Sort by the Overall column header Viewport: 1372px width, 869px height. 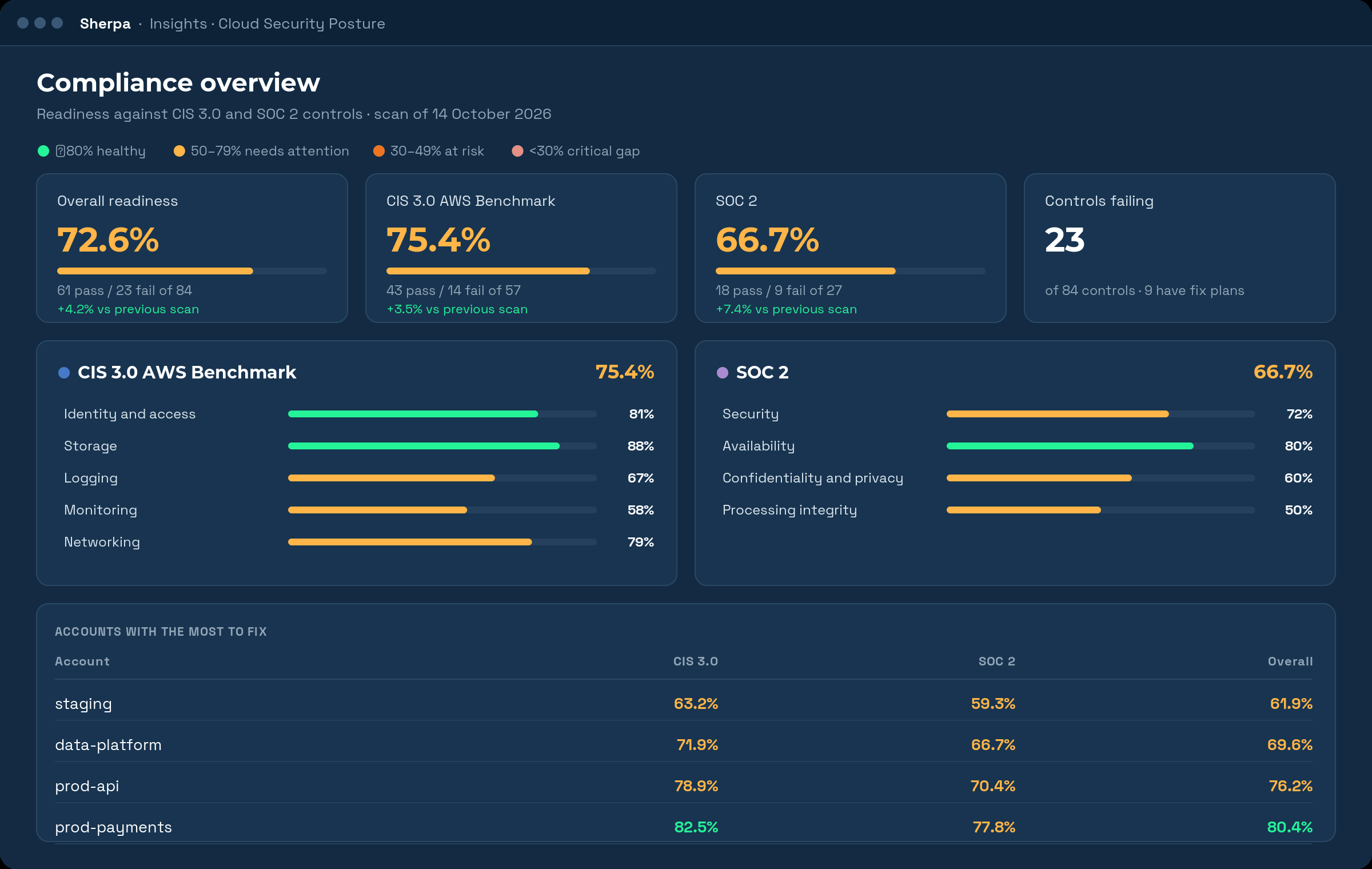tap(1290, 661)
